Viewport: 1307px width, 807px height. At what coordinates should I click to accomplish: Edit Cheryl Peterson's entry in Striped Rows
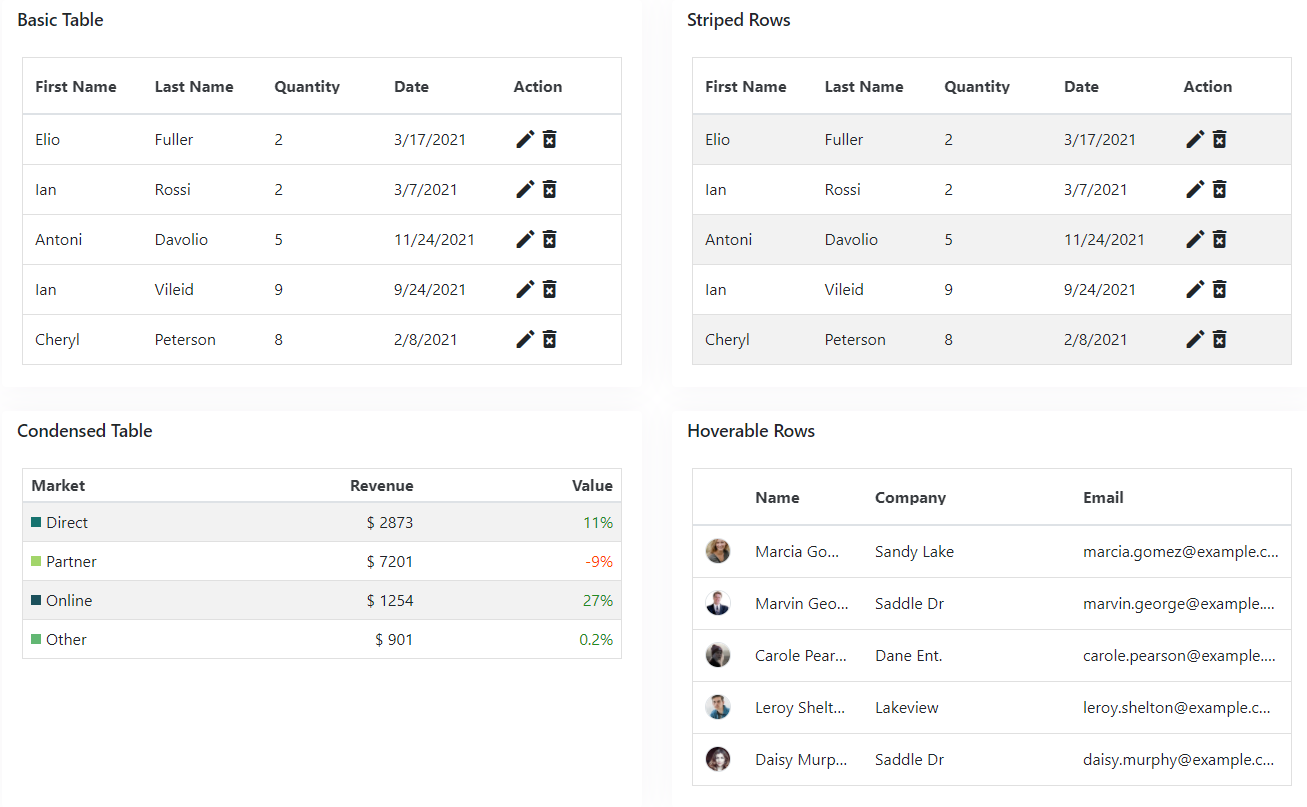coord(1195,339)
